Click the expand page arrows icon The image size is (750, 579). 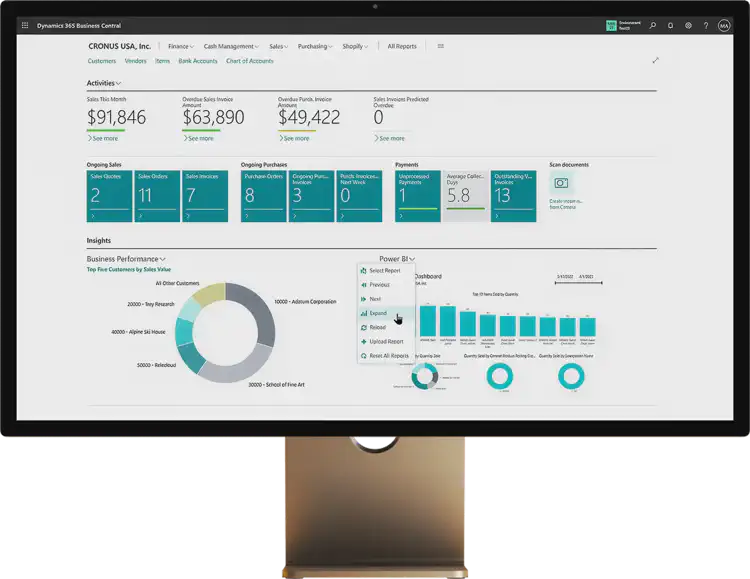click(x=655, y=60)
